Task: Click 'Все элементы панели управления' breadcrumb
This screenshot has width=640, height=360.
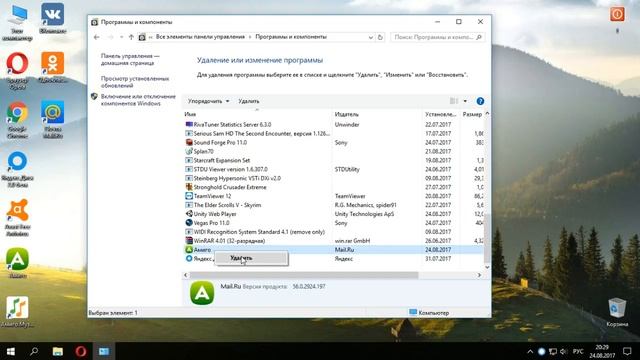Action: point(200,37)
